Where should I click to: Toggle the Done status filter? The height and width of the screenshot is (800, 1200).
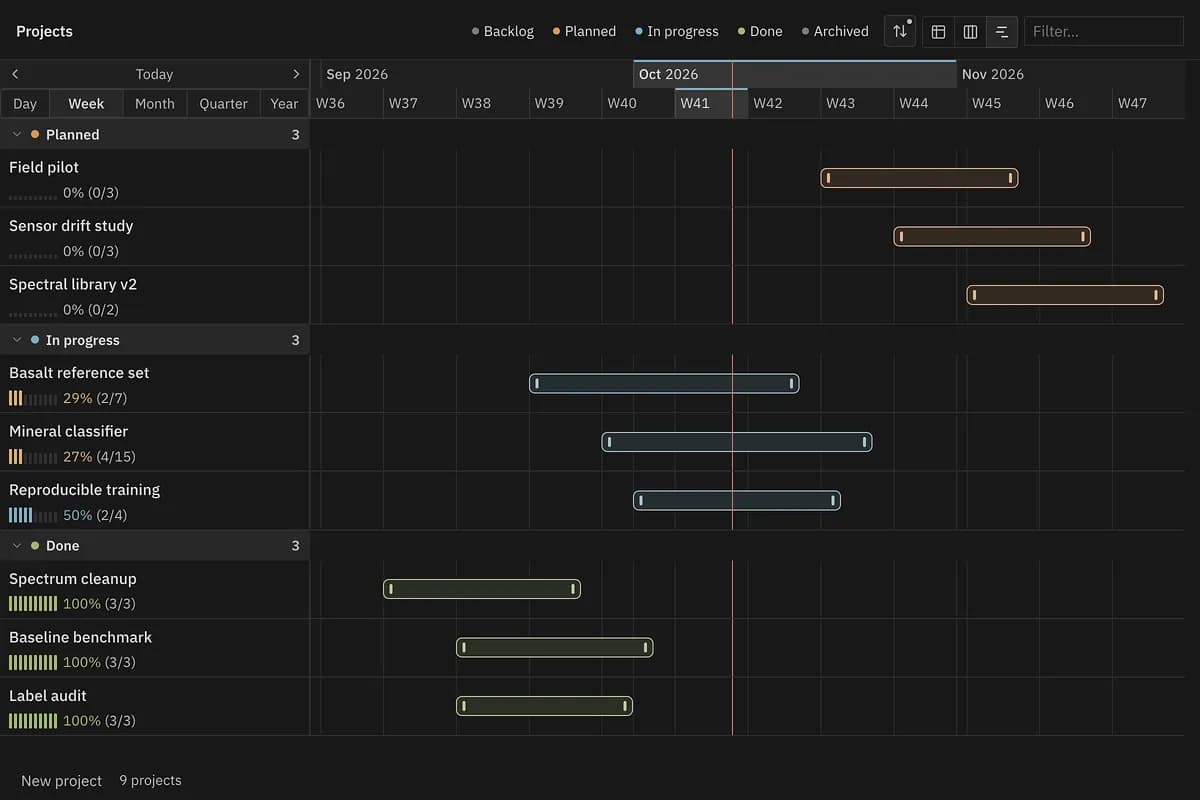point(760,31)
